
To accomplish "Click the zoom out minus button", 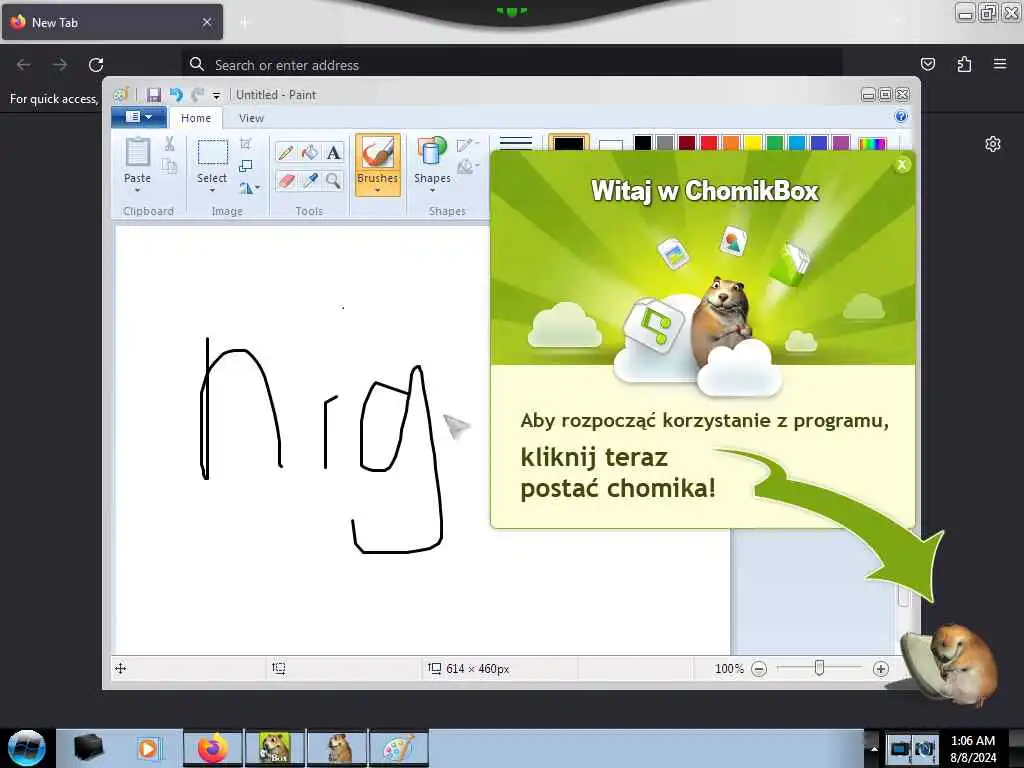I will pos(758,669).
